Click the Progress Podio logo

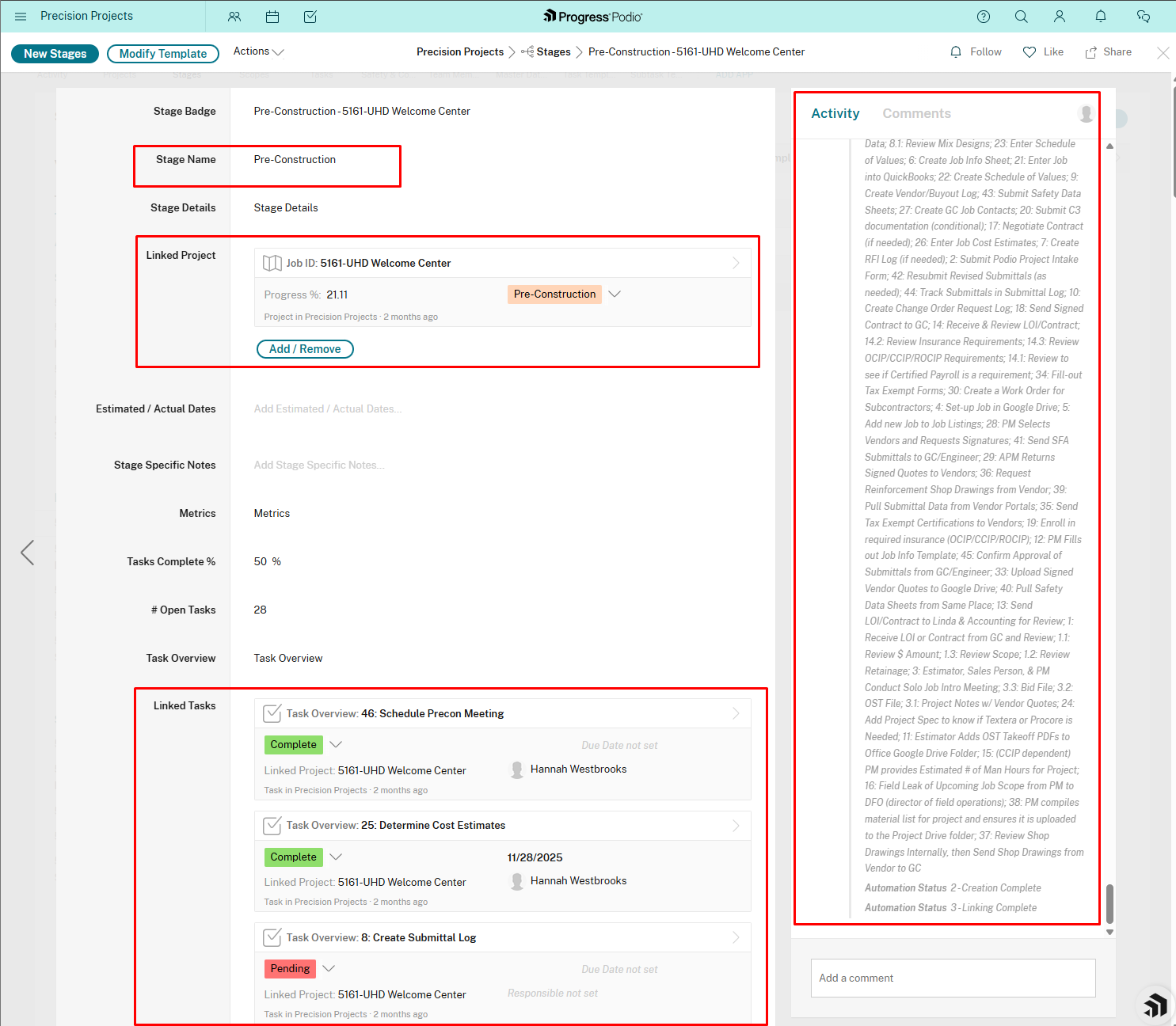(592, 16)
